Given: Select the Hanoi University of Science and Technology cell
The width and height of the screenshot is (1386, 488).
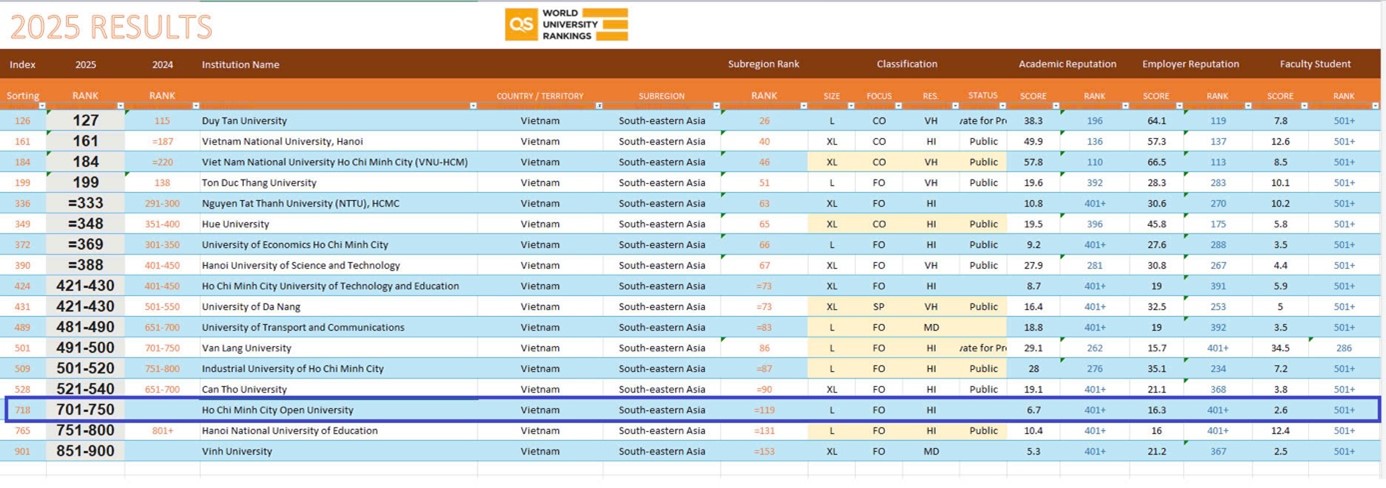Looking at the screenshot, I should pos(337,265).
